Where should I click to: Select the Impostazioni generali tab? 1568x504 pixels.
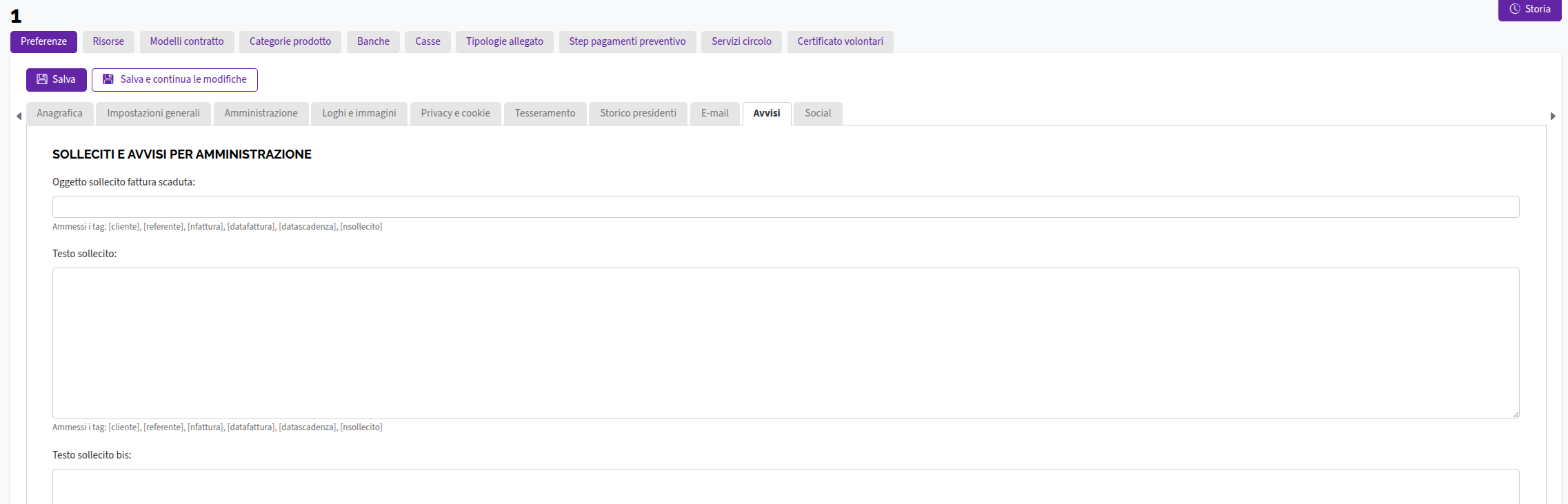tap(153, 114)
